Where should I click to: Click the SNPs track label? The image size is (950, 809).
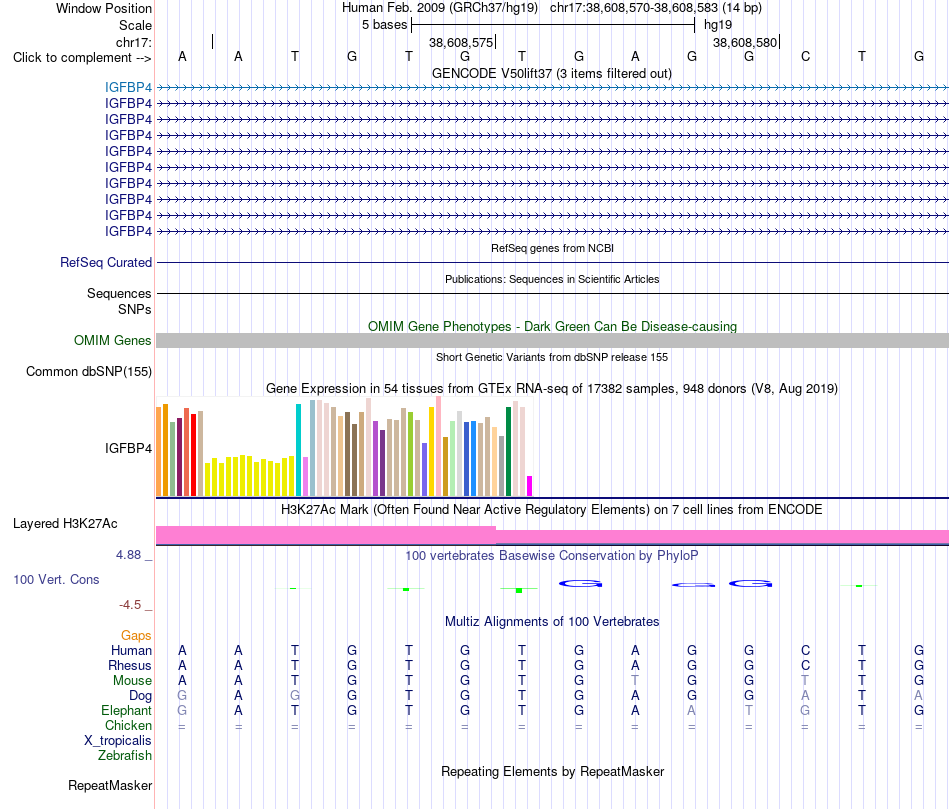tap(135, 309)
